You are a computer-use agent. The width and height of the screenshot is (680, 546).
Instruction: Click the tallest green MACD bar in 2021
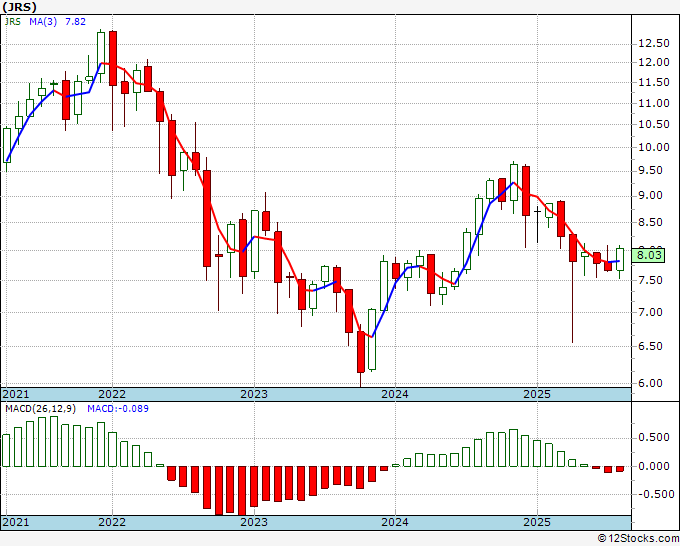54,441
